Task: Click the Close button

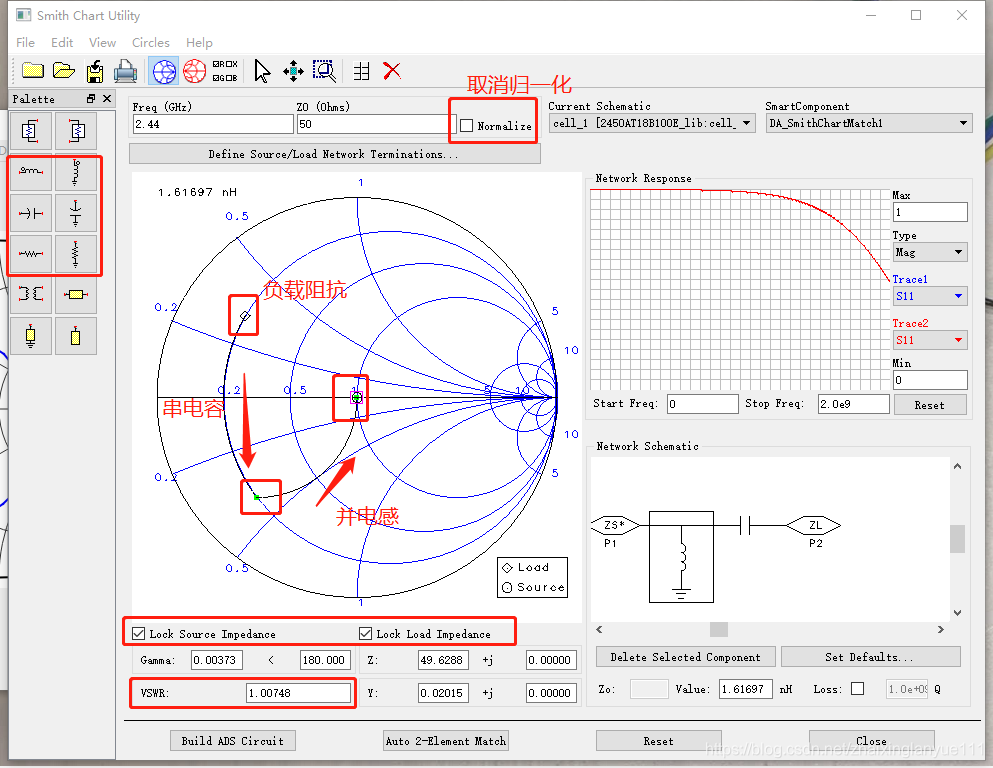Action: pos(871,741)
